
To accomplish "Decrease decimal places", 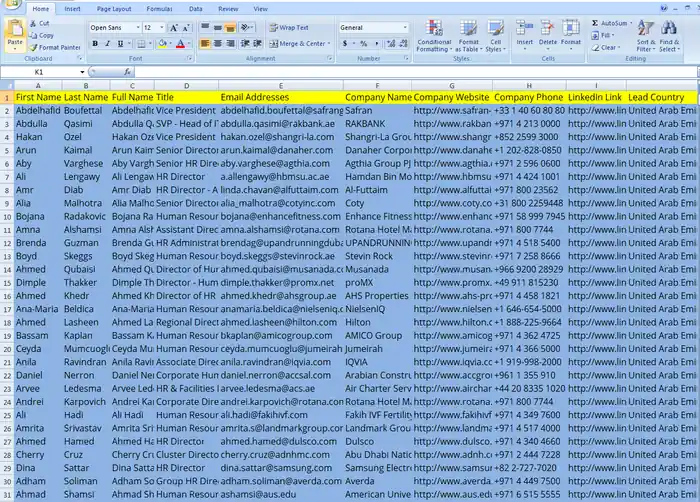I will point(404,44).
